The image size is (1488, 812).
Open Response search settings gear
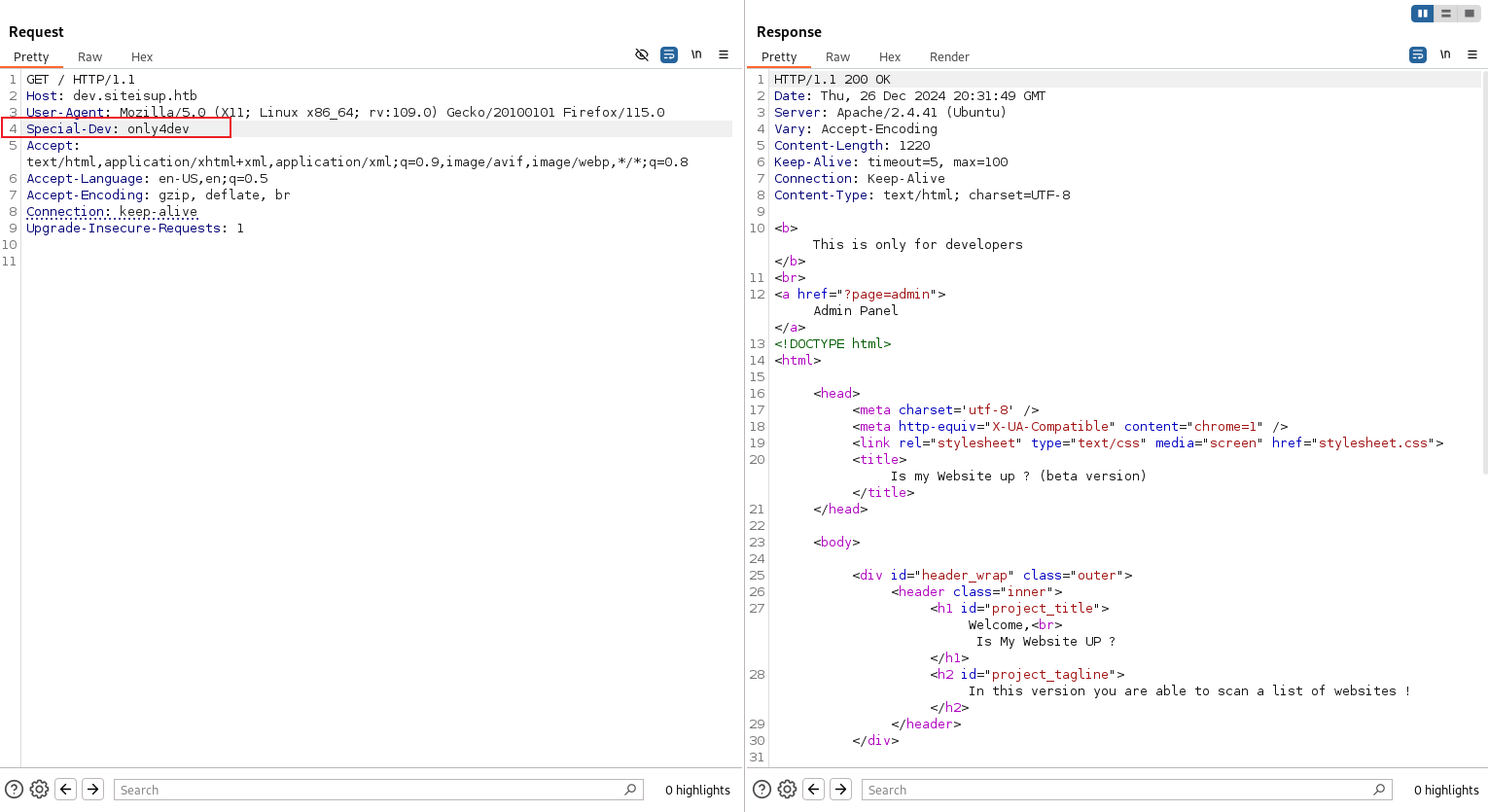(788, 790)
